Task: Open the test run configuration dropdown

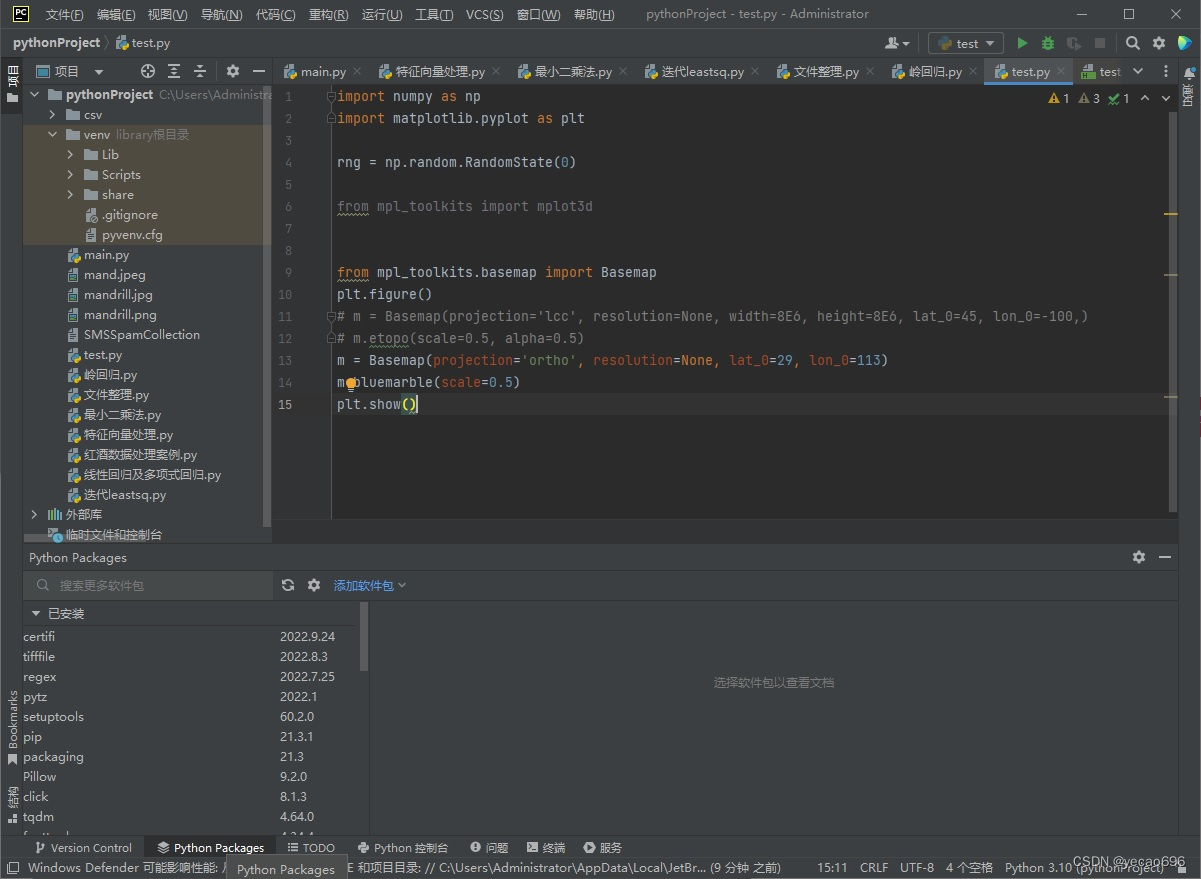Action: 964,43
